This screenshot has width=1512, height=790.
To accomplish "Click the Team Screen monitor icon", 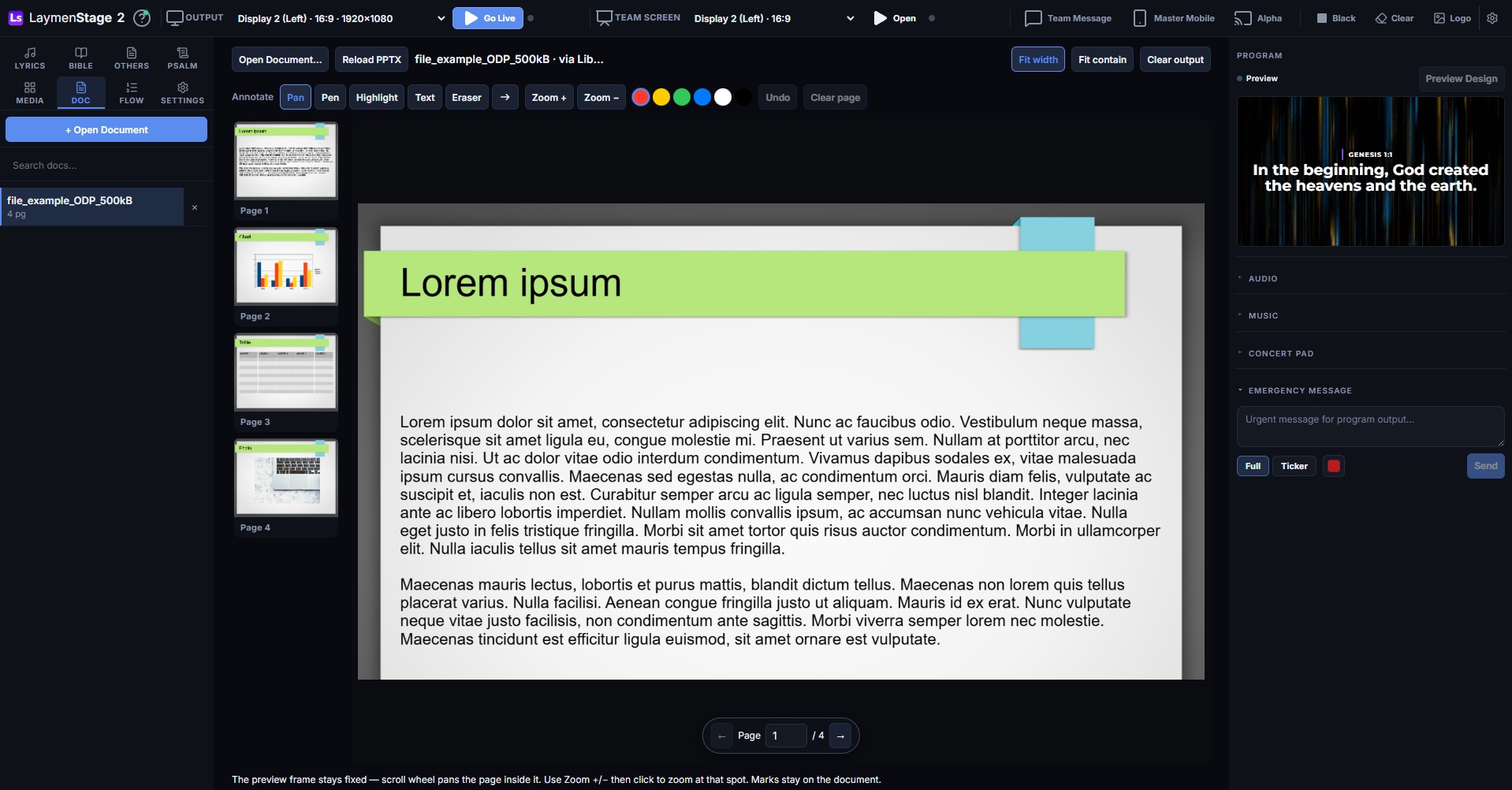I will coord(604,17).
